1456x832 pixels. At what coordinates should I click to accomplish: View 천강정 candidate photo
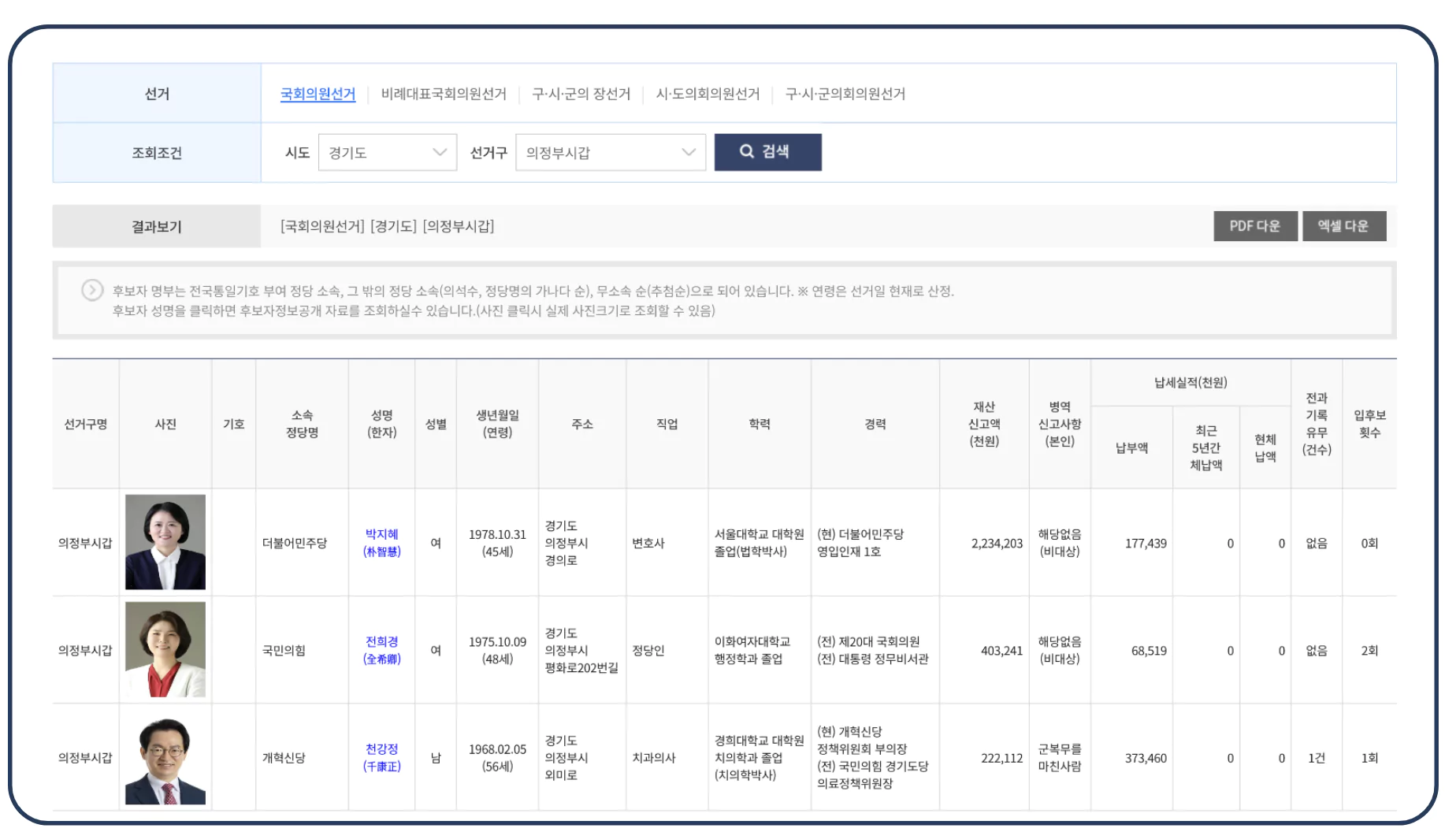pyautogui.click(x=165, y=757)
